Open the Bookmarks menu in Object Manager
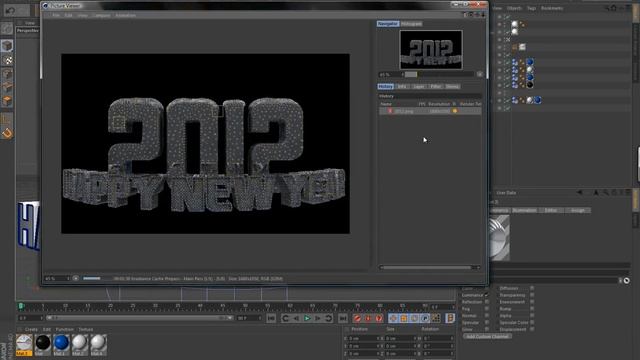 tap(552, 8)
